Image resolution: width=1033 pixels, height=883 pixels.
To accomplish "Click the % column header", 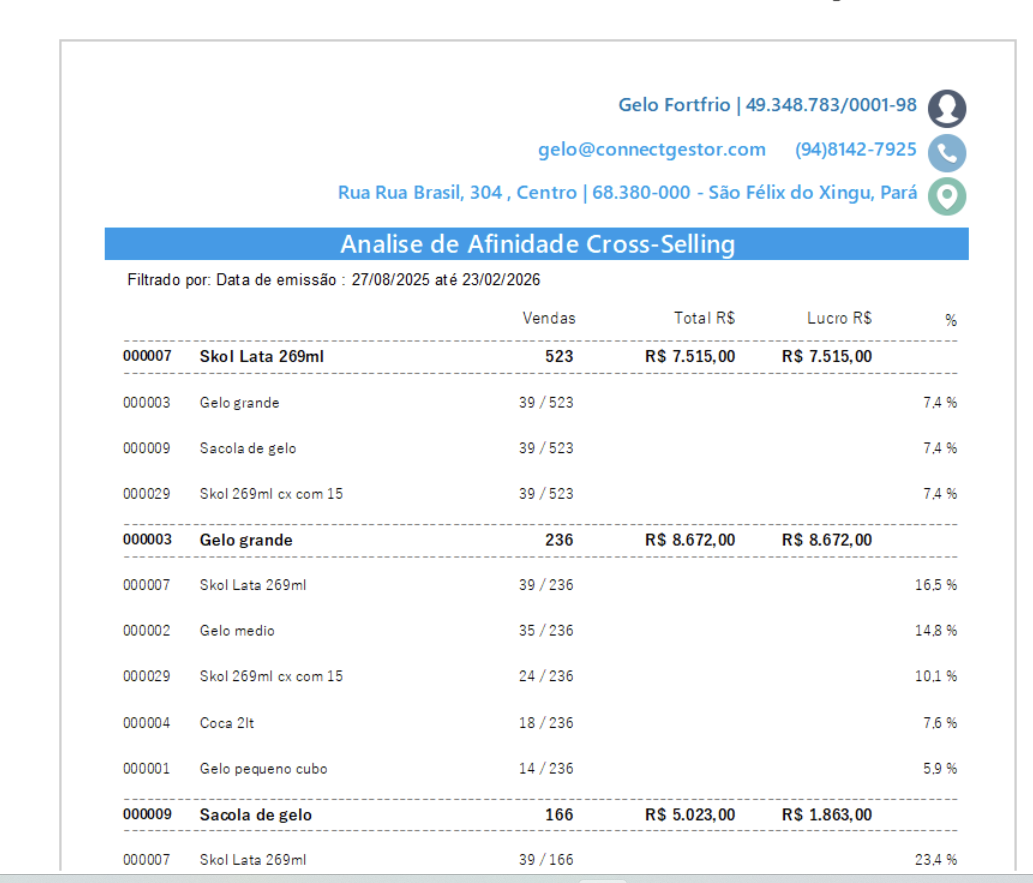I will (950, 321).
